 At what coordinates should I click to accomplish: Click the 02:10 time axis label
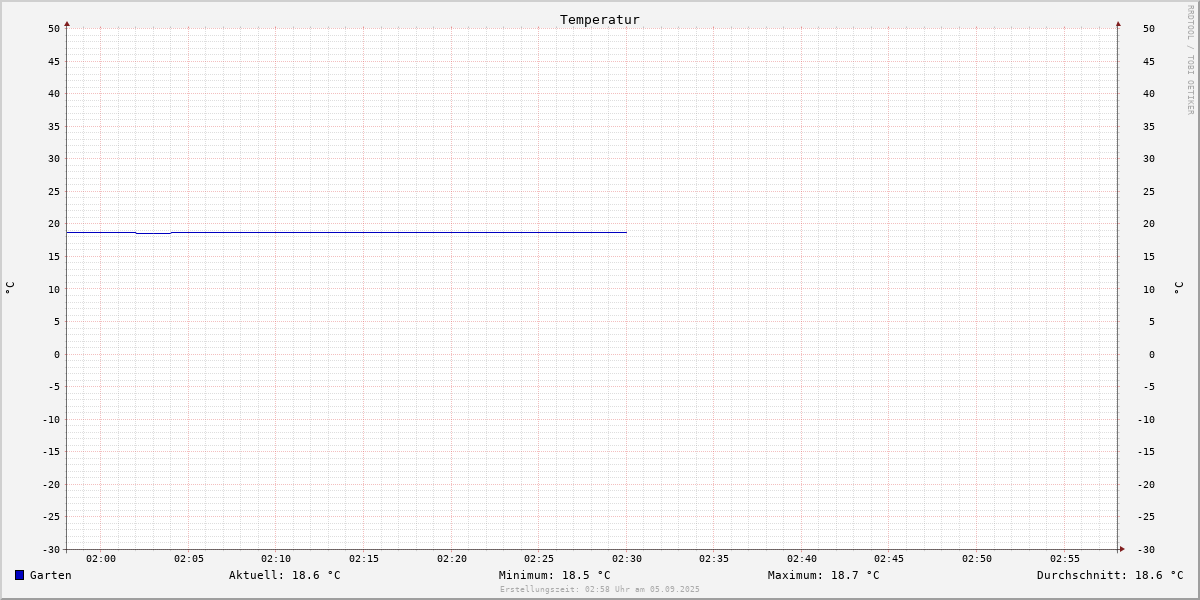[x=276, y=559]
